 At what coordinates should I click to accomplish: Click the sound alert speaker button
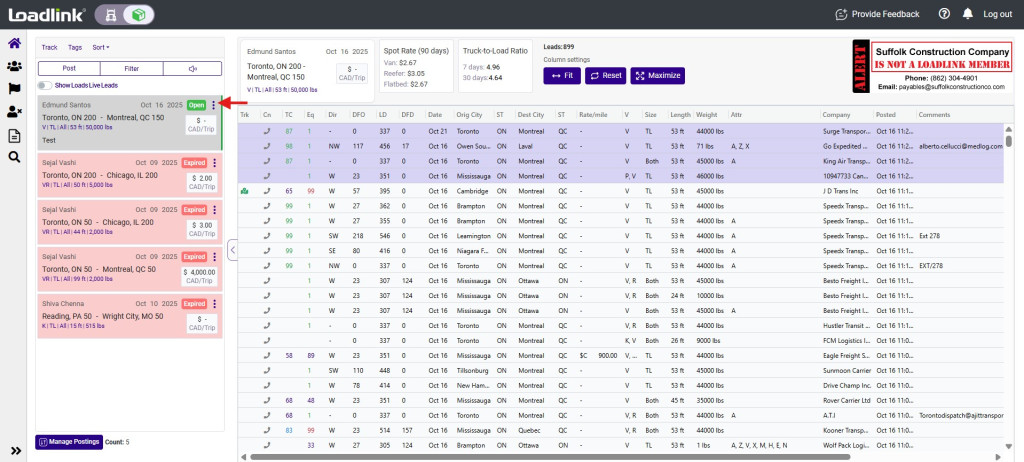(192, 69)
